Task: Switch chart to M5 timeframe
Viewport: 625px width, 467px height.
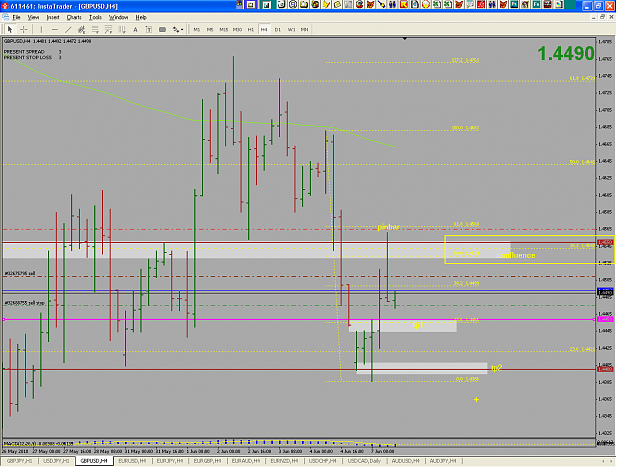Action: (210, 29)
